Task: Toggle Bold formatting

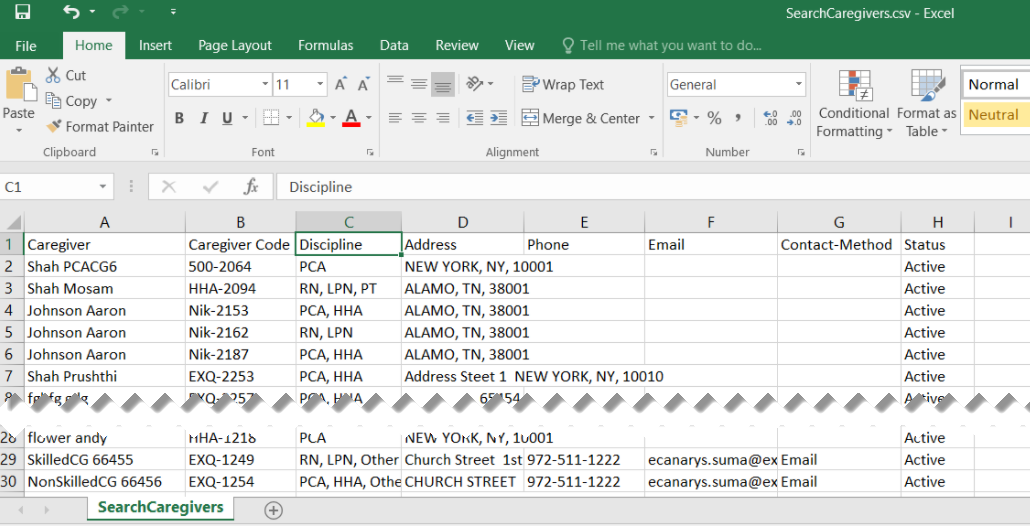Action: pos(179,118)
